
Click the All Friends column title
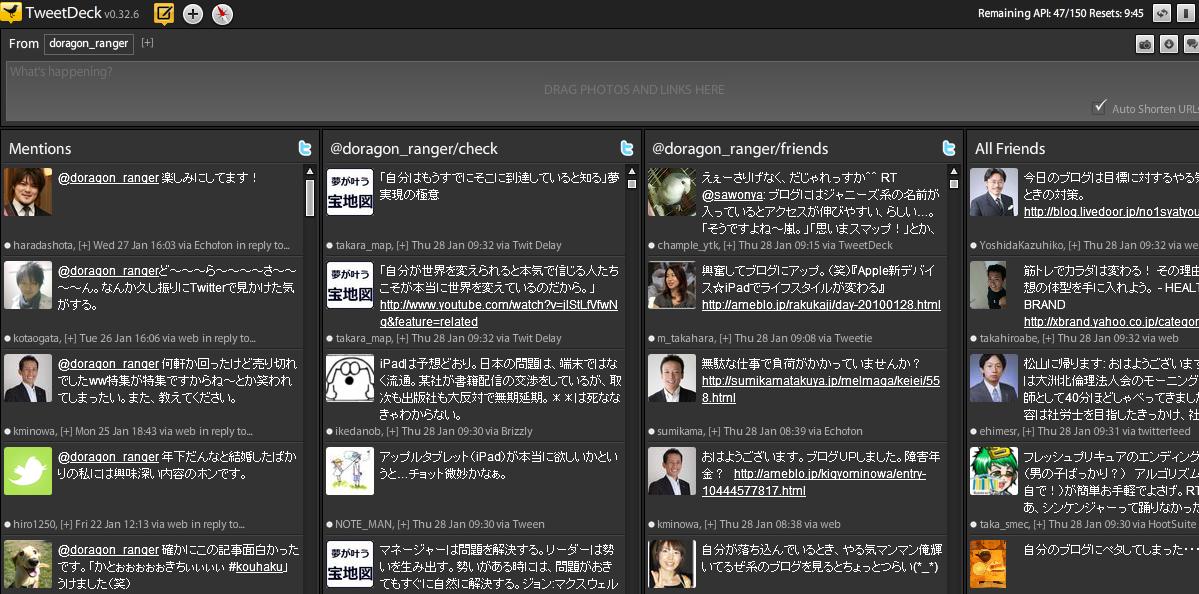(1010, 148)
